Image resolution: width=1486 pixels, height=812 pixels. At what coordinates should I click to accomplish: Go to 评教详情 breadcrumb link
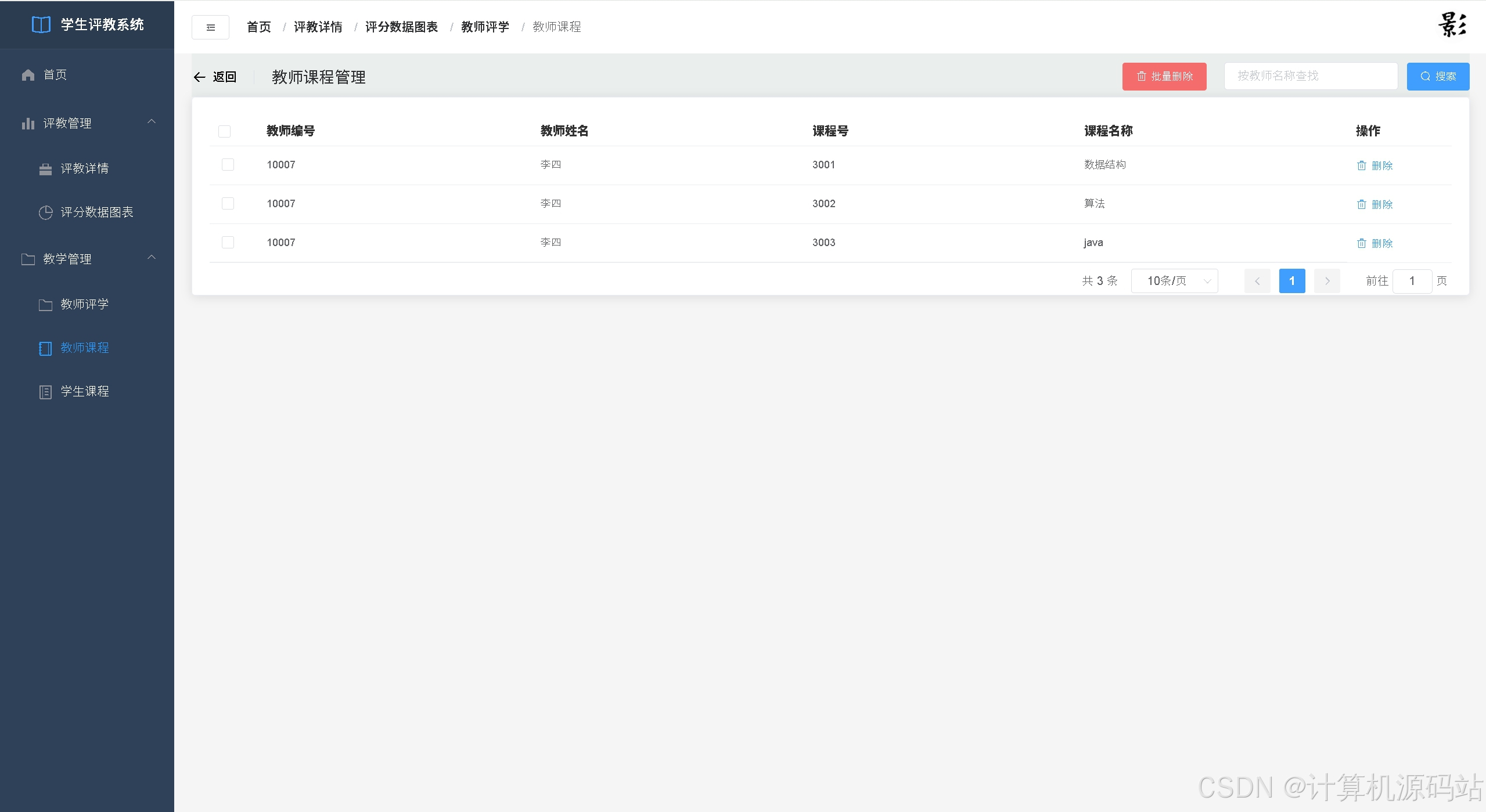click(318, 27)
